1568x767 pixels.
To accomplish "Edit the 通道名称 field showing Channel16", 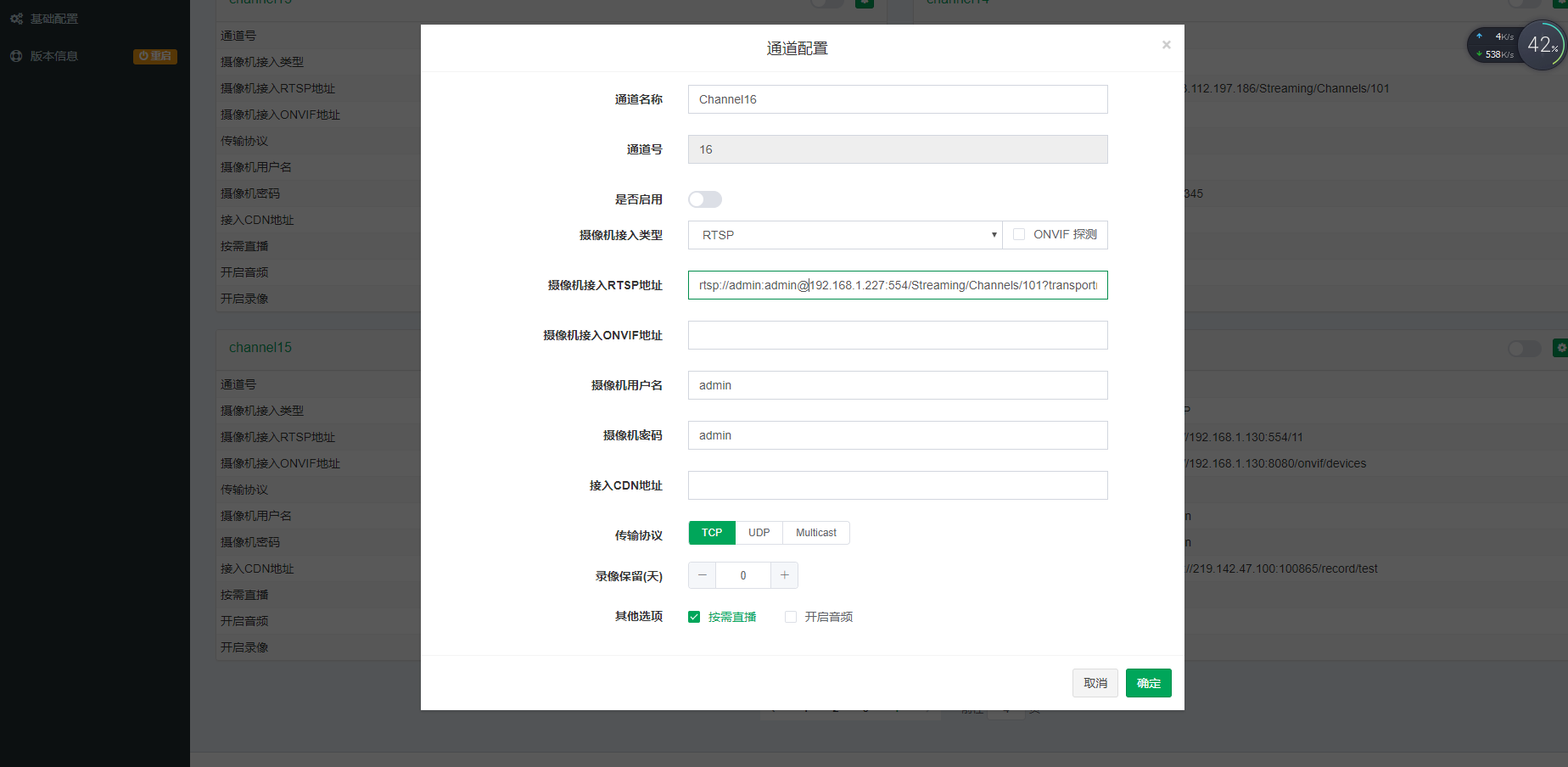I will point(898,99).
